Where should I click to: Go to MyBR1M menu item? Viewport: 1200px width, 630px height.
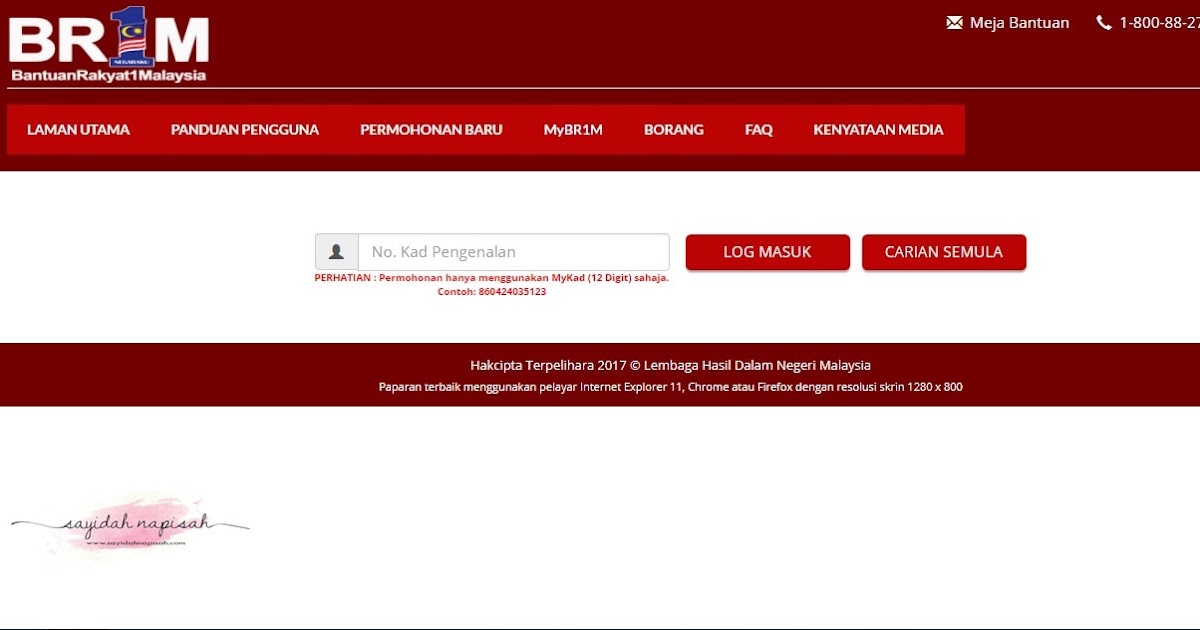pos(573,130)
